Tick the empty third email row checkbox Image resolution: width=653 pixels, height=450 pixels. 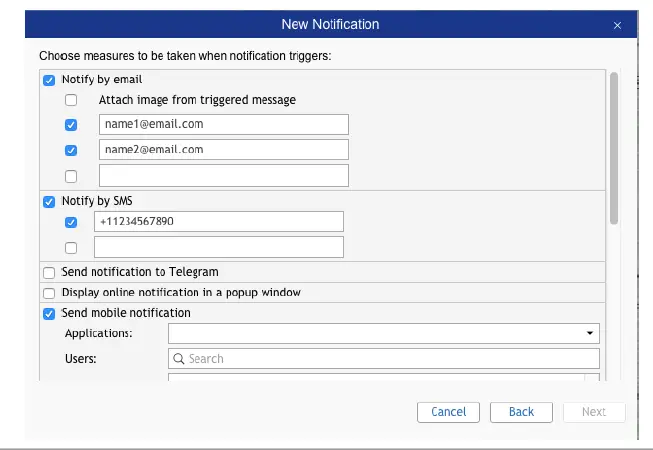point(71,176)
